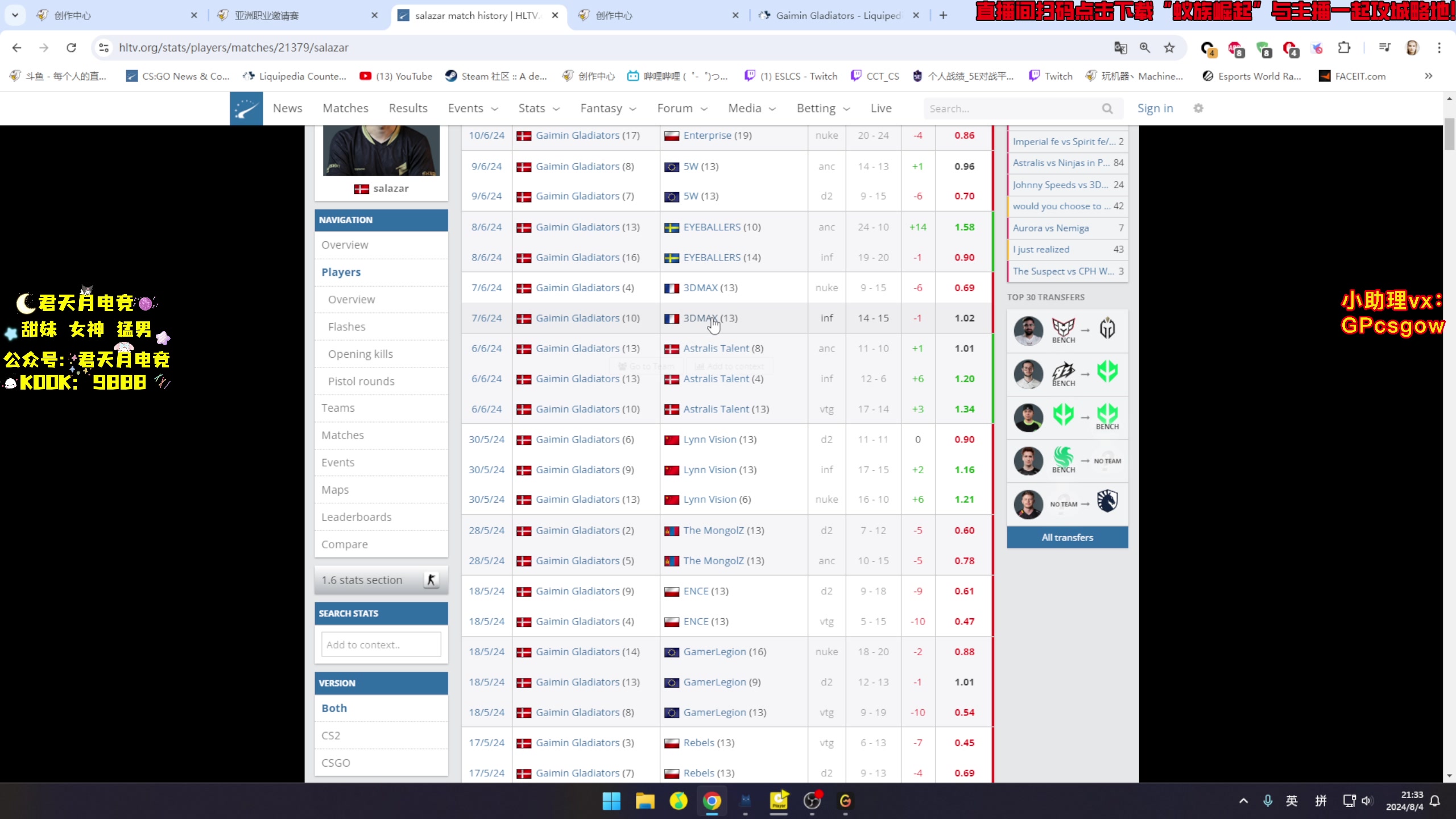Open the HLTV settings gear icon
The image size is (1456, 819).
pos(1198,108)
